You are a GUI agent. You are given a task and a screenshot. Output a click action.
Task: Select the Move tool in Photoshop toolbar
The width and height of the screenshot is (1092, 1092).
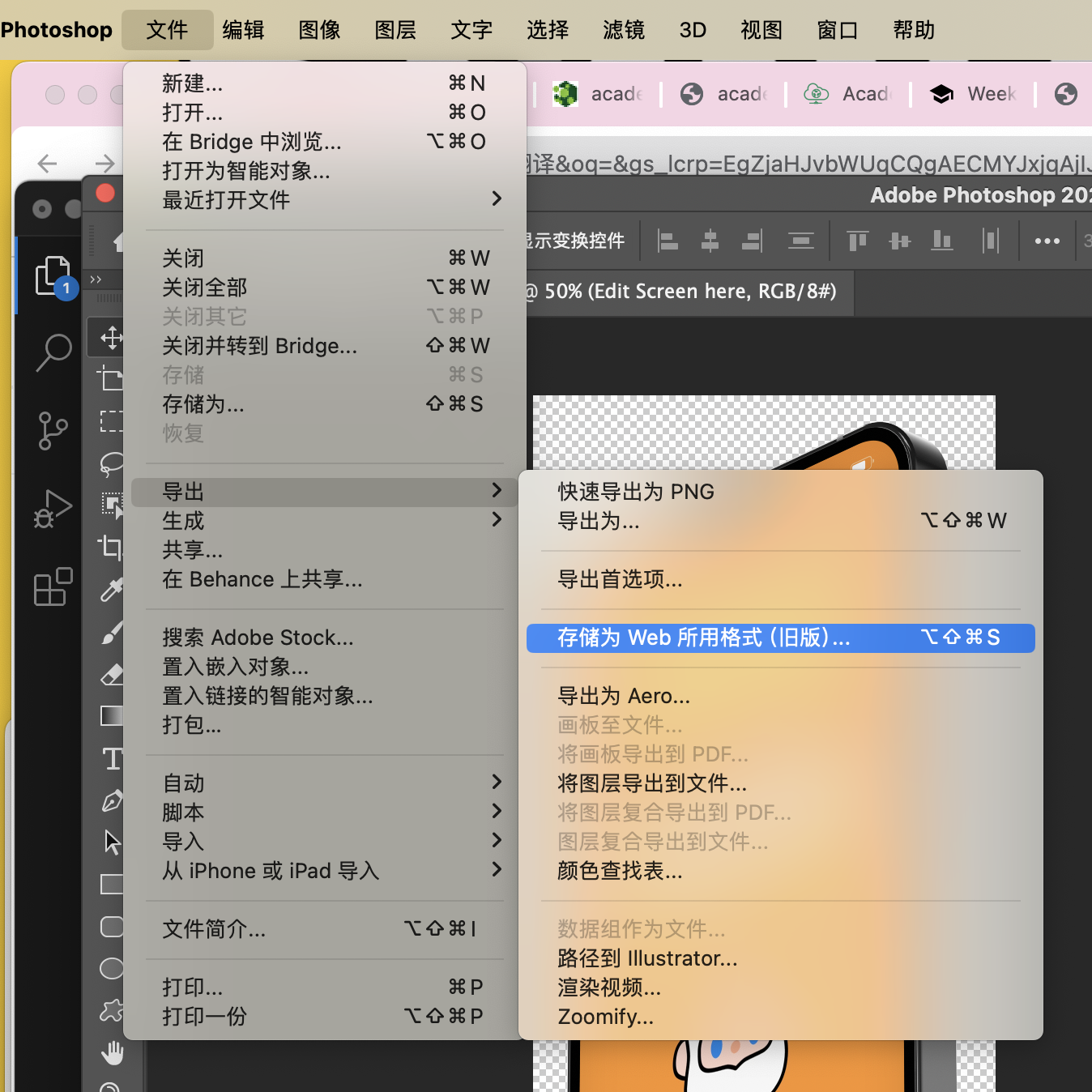110,336
